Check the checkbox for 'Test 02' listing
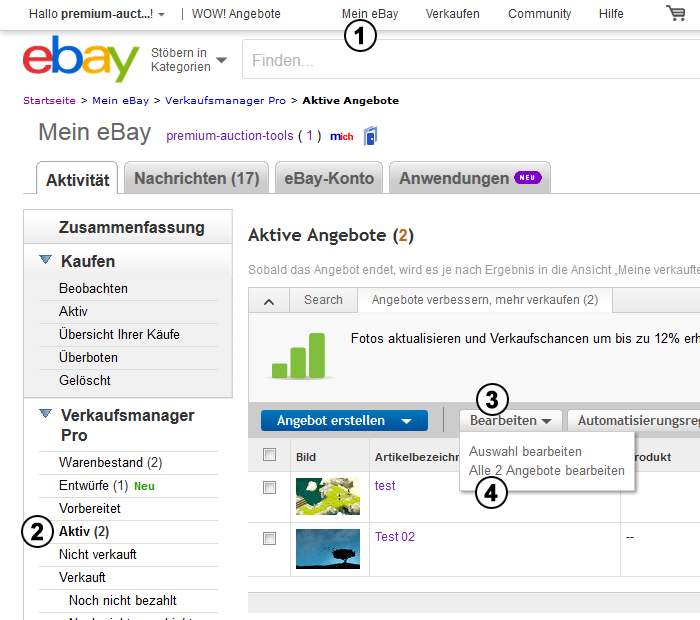The height and width of the screenshot is (620, 700). 269,538
